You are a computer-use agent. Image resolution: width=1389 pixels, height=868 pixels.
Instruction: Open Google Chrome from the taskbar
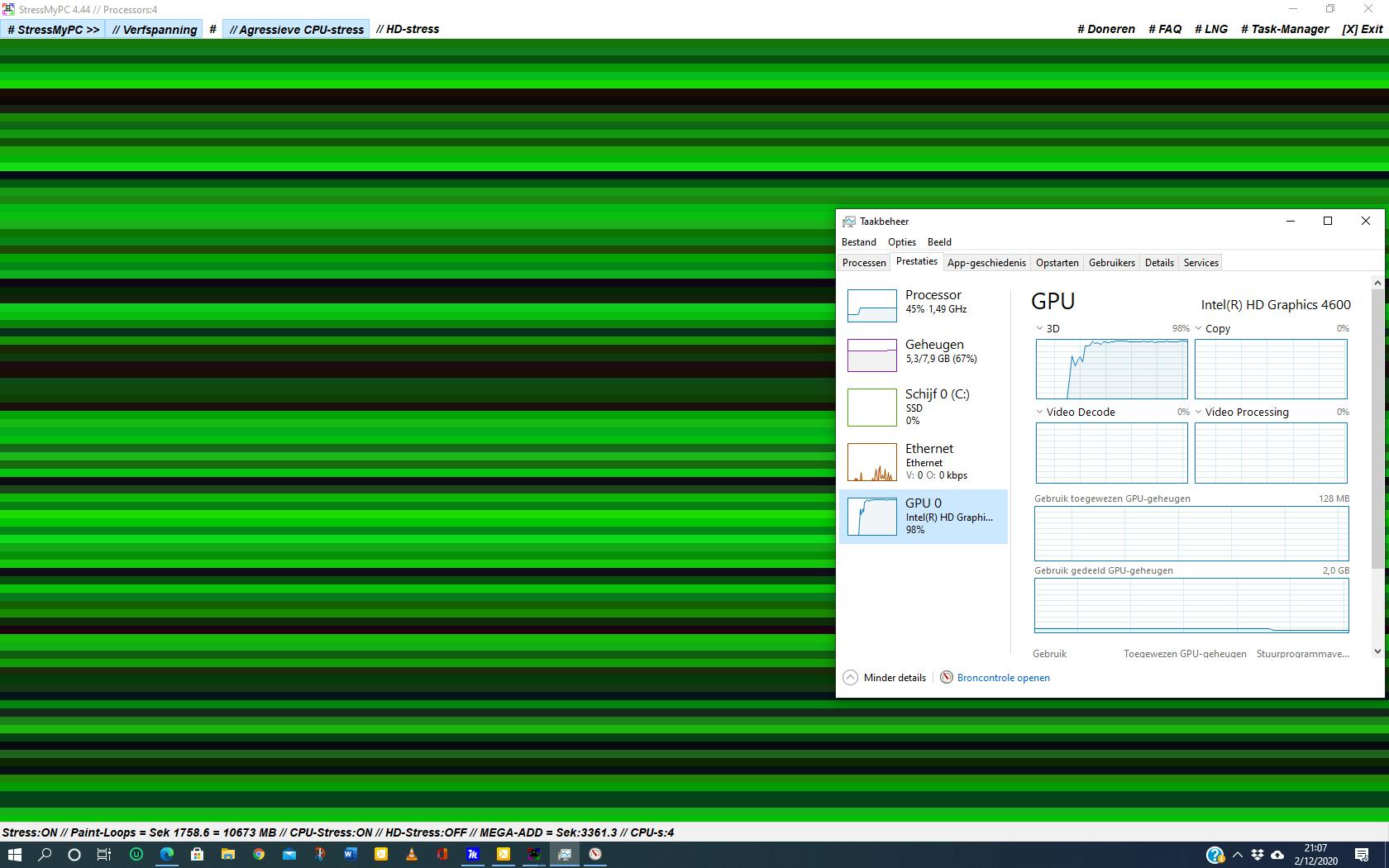tap(259, 854)
